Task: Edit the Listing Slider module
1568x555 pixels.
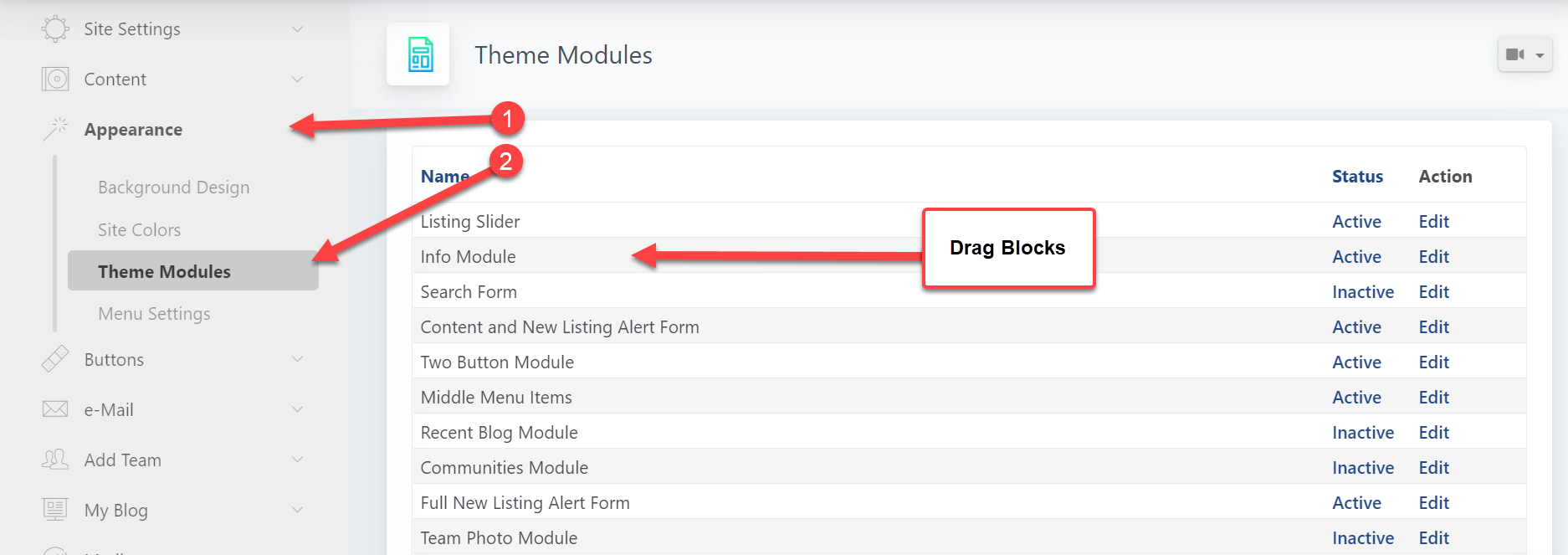Action: tap(1433, 222)
